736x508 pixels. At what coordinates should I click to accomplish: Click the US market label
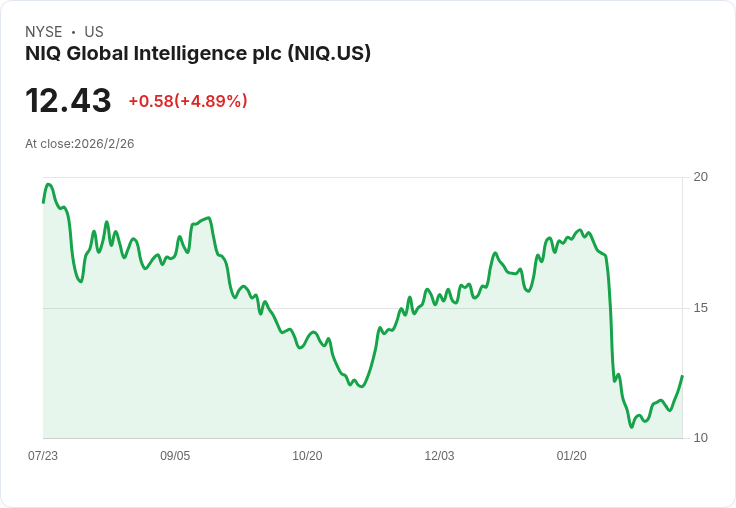tap(94, 32)
